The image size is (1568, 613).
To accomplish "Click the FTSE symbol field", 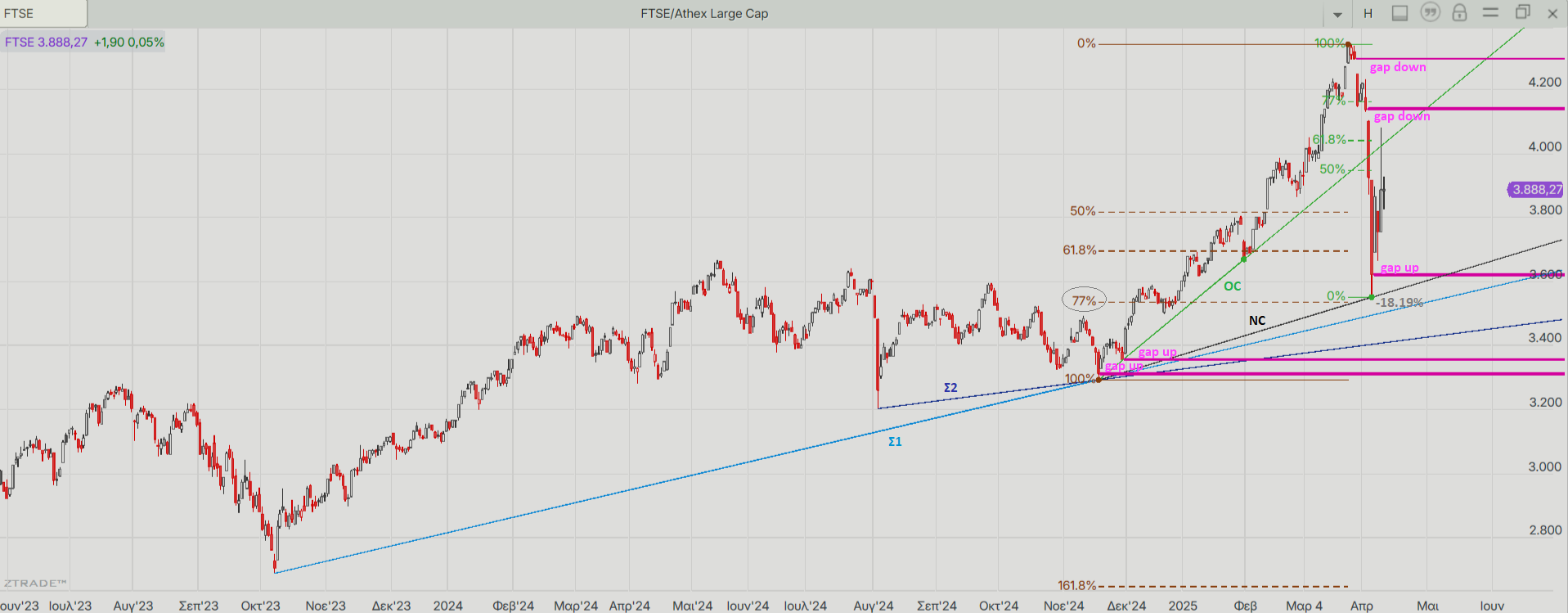I will click(43, 13).
